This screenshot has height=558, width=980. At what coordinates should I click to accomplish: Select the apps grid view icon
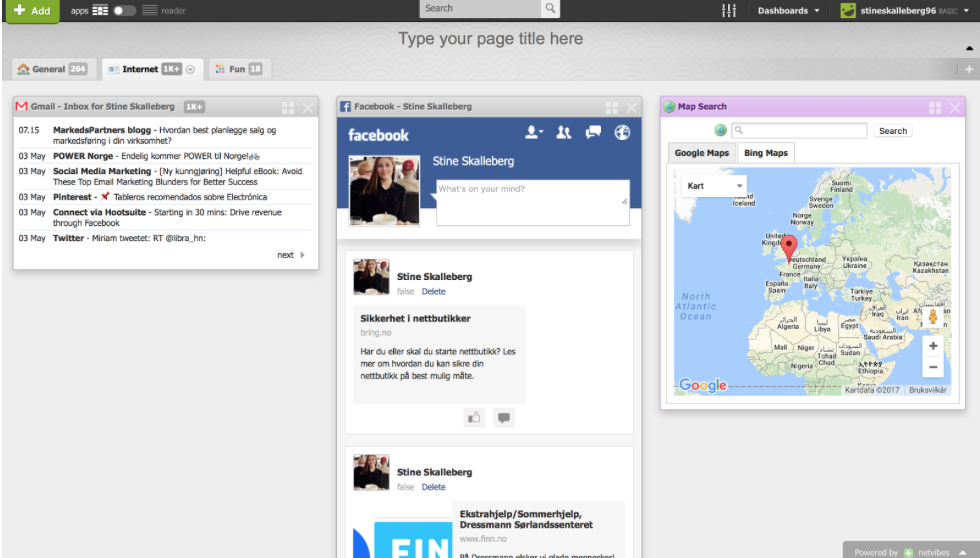[100, 10]
